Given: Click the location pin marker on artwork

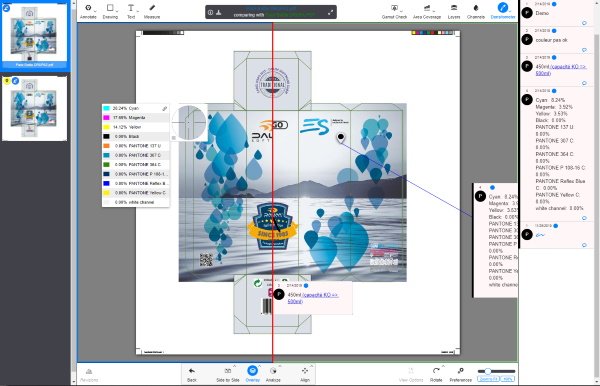Looking at the screenshot, I should click(341, 138).
